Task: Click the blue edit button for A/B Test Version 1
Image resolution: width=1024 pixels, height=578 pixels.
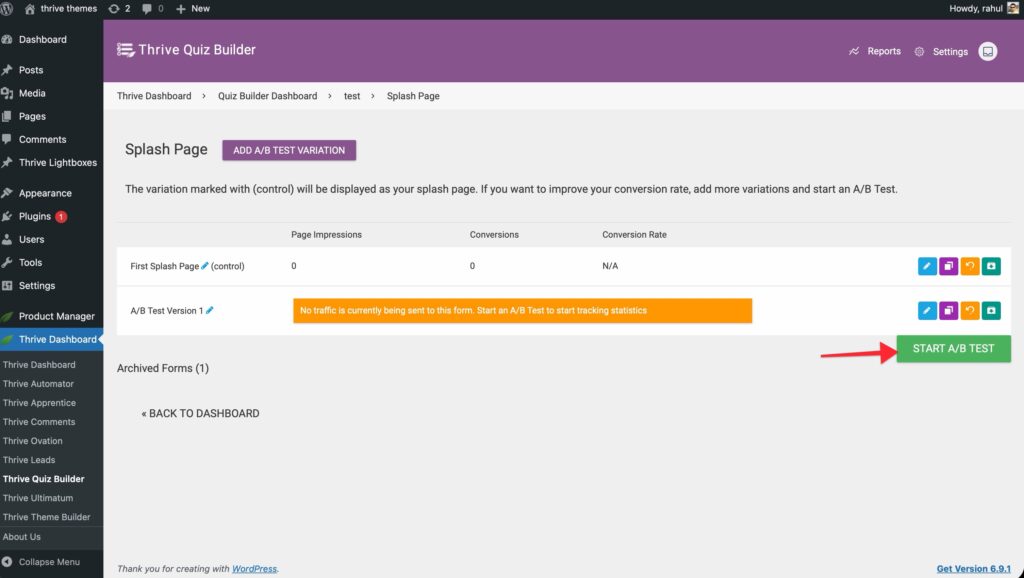Action: pyautogui.click(x=927, y=311)
